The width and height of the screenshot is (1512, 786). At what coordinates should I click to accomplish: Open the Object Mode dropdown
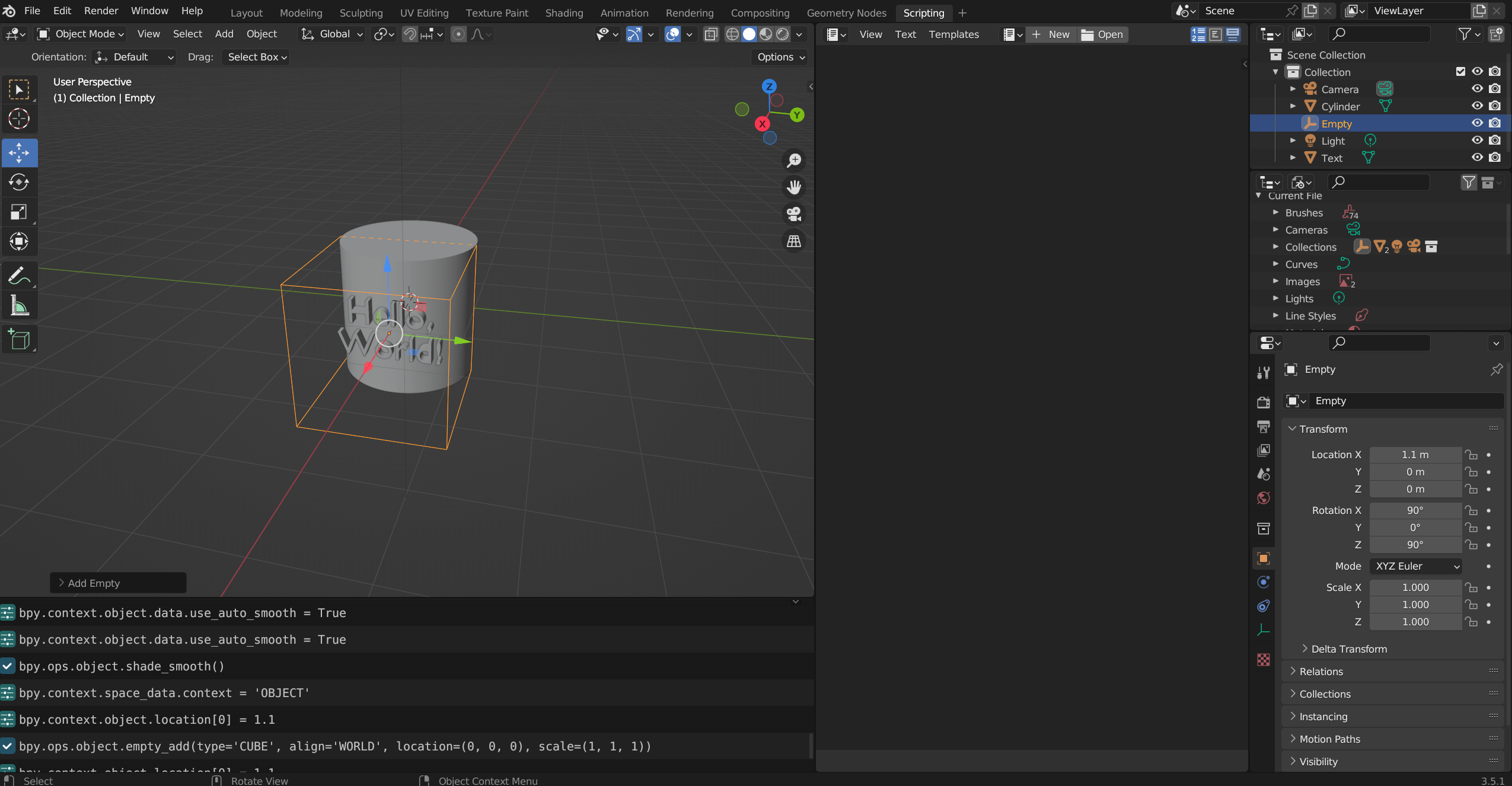tap(80, 34)
